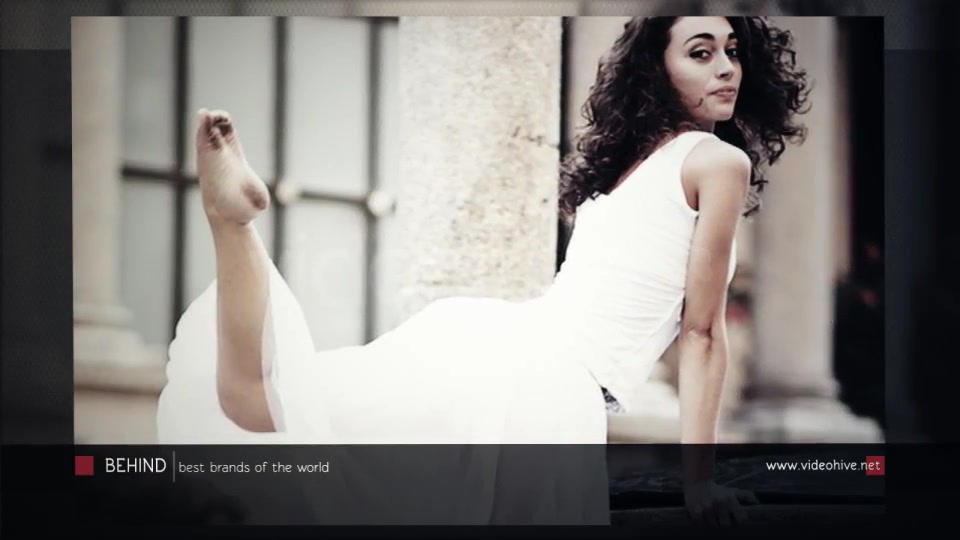Screen dimensions: 960x540
Task: Click the text "best brands of the world"
Action: click(x=253, y=467)
